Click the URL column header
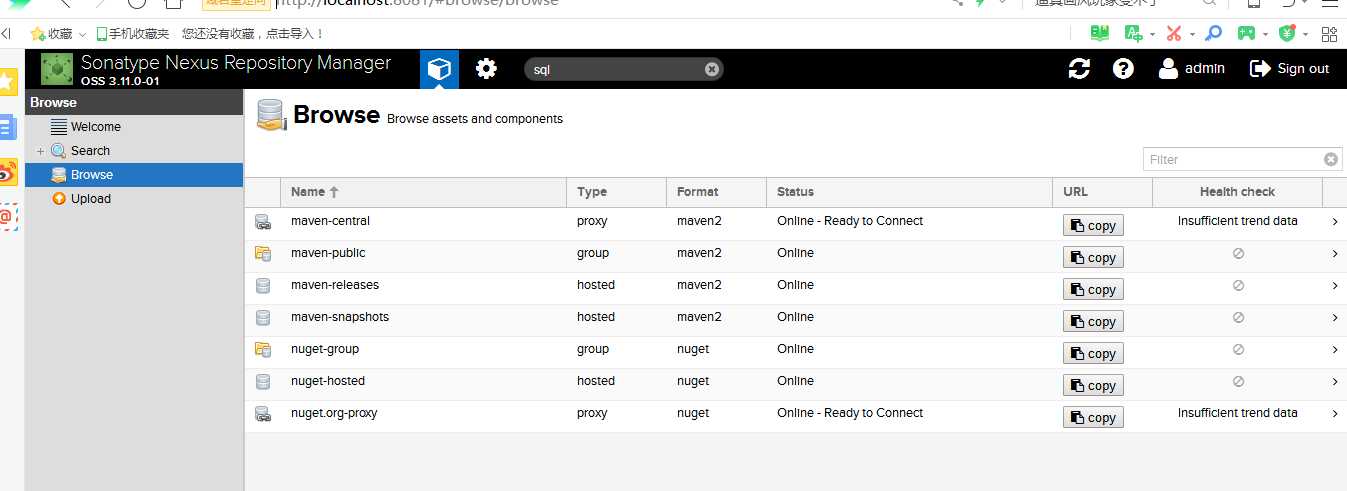The width and height of the screenshot is (1347, 491). pos(1102,192)
